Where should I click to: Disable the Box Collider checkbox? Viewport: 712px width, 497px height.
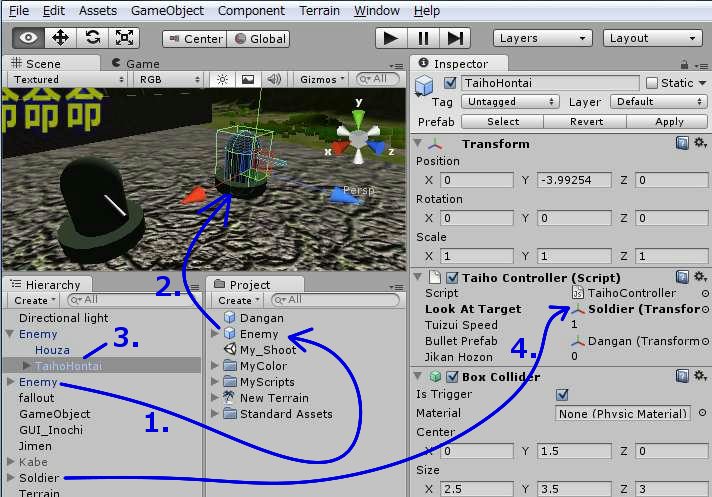[x=452, y=377]
